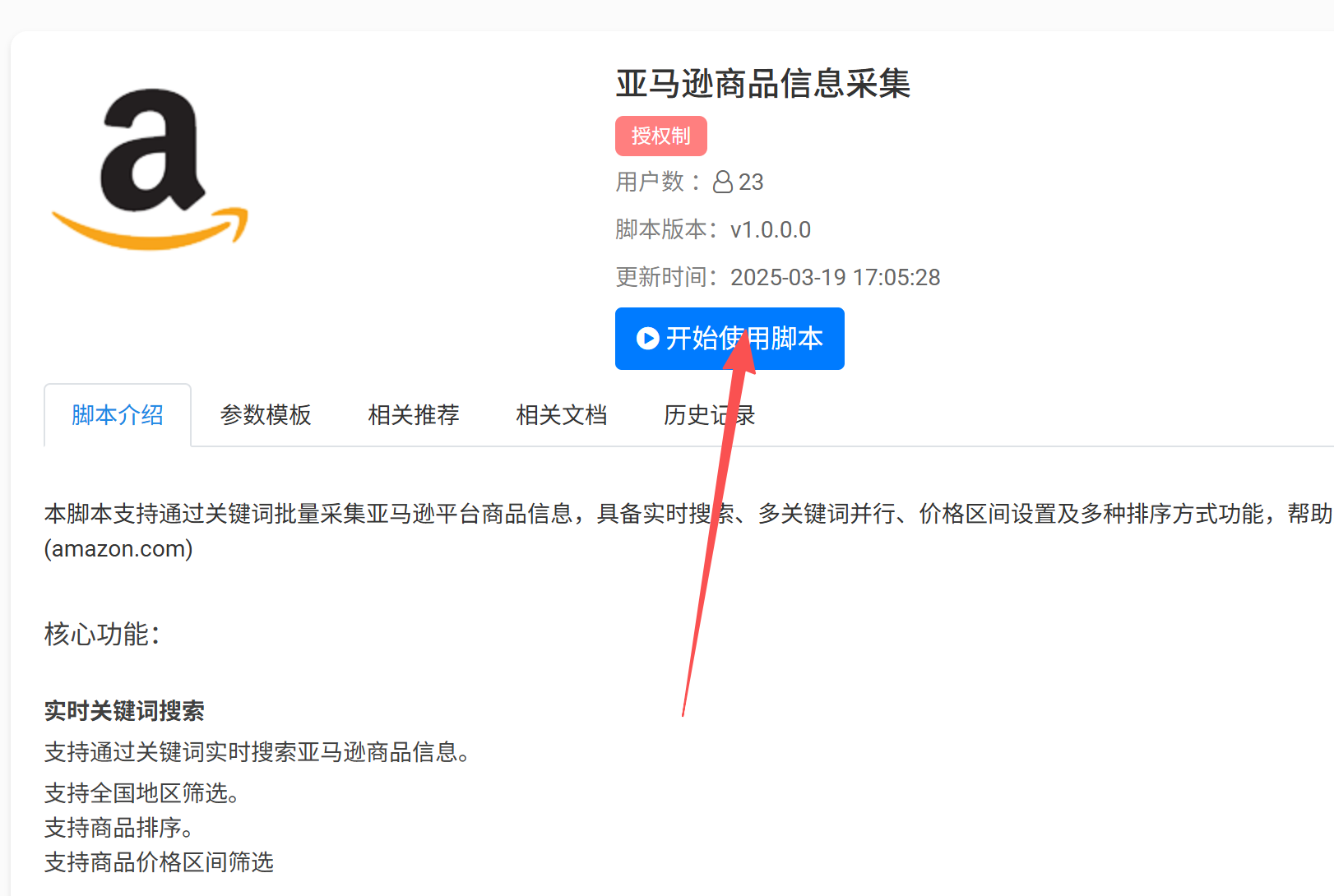Click the line 支持通过关键词实时搜索亚马逊商品信息
The width and height of the screenshot is (1334, 896).
pyautogui.click(x=257, y=752)
